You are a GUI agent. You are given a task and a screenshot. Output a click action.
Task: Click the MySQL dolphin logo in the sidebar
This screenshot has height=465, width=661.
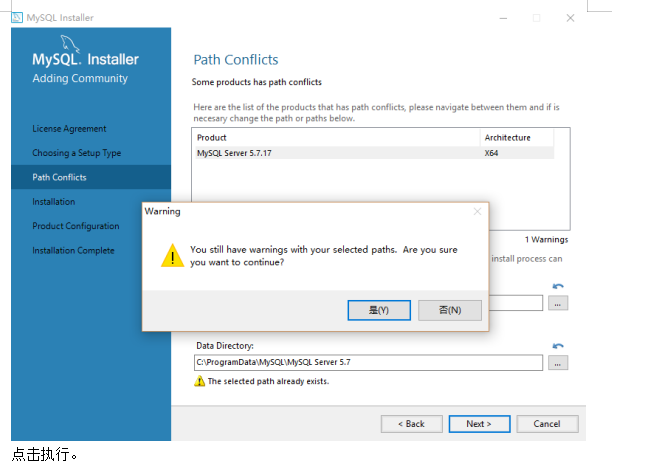[x=70, y=43]
